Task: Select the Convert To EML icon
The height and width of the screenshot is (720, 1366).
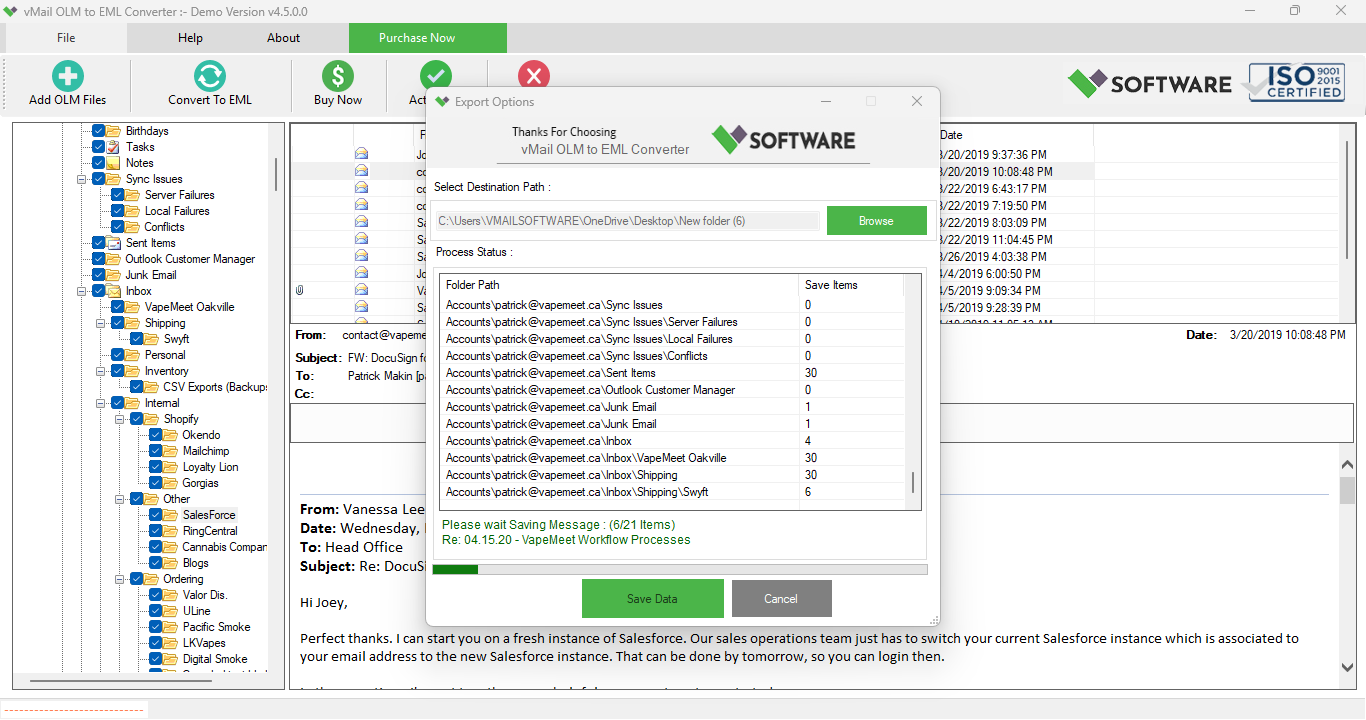Action: point(209,76)
